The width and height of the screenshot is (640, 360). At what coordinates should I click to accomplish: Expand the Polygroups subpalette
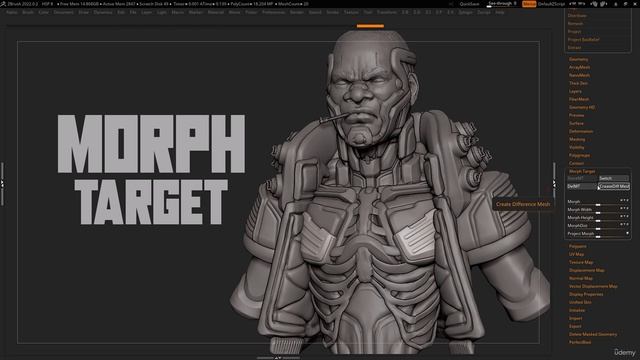pyautogui.click(x=579, y=156)
